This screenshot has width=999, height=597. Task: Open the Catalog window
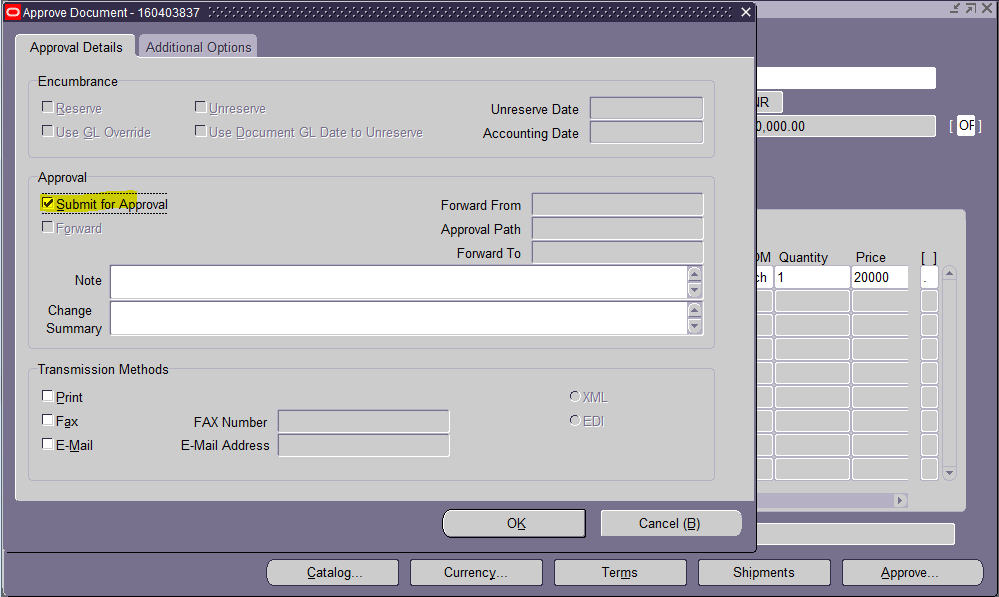332,572
